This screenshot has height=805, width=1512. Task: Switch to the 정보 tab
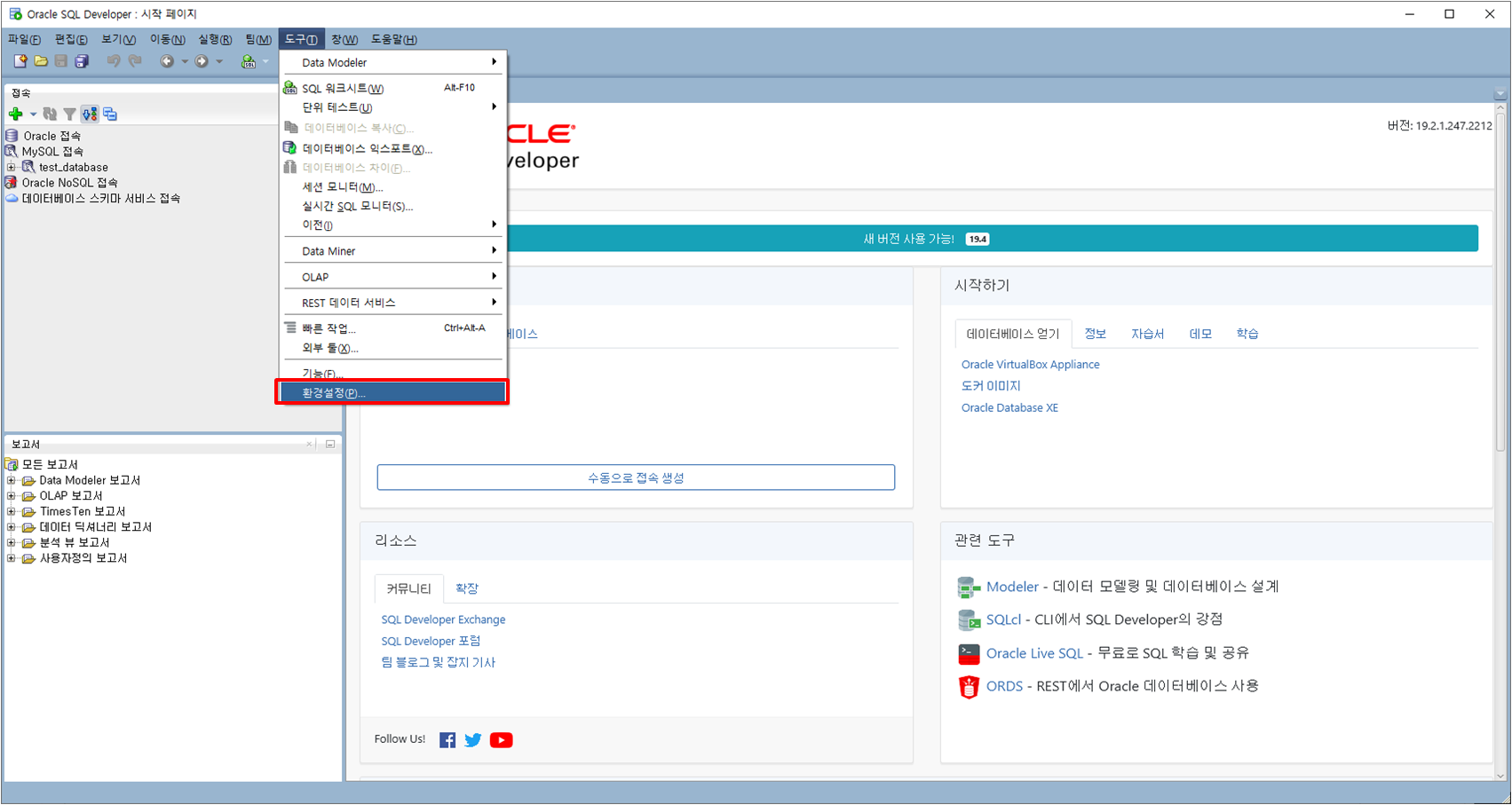(x=1095, y=334)
